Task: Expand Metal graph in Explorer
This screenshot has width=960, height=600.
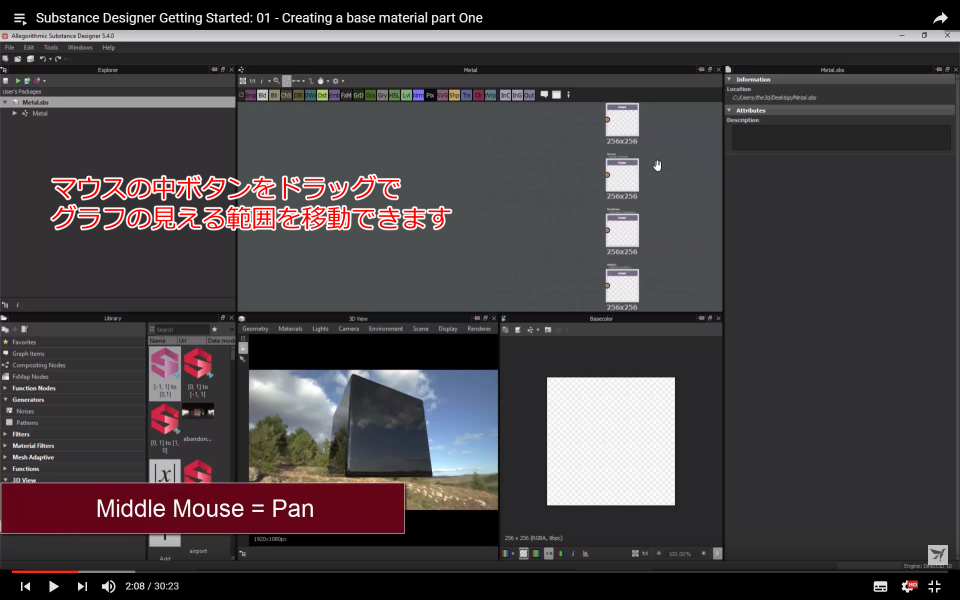Action: coord(15,113)
